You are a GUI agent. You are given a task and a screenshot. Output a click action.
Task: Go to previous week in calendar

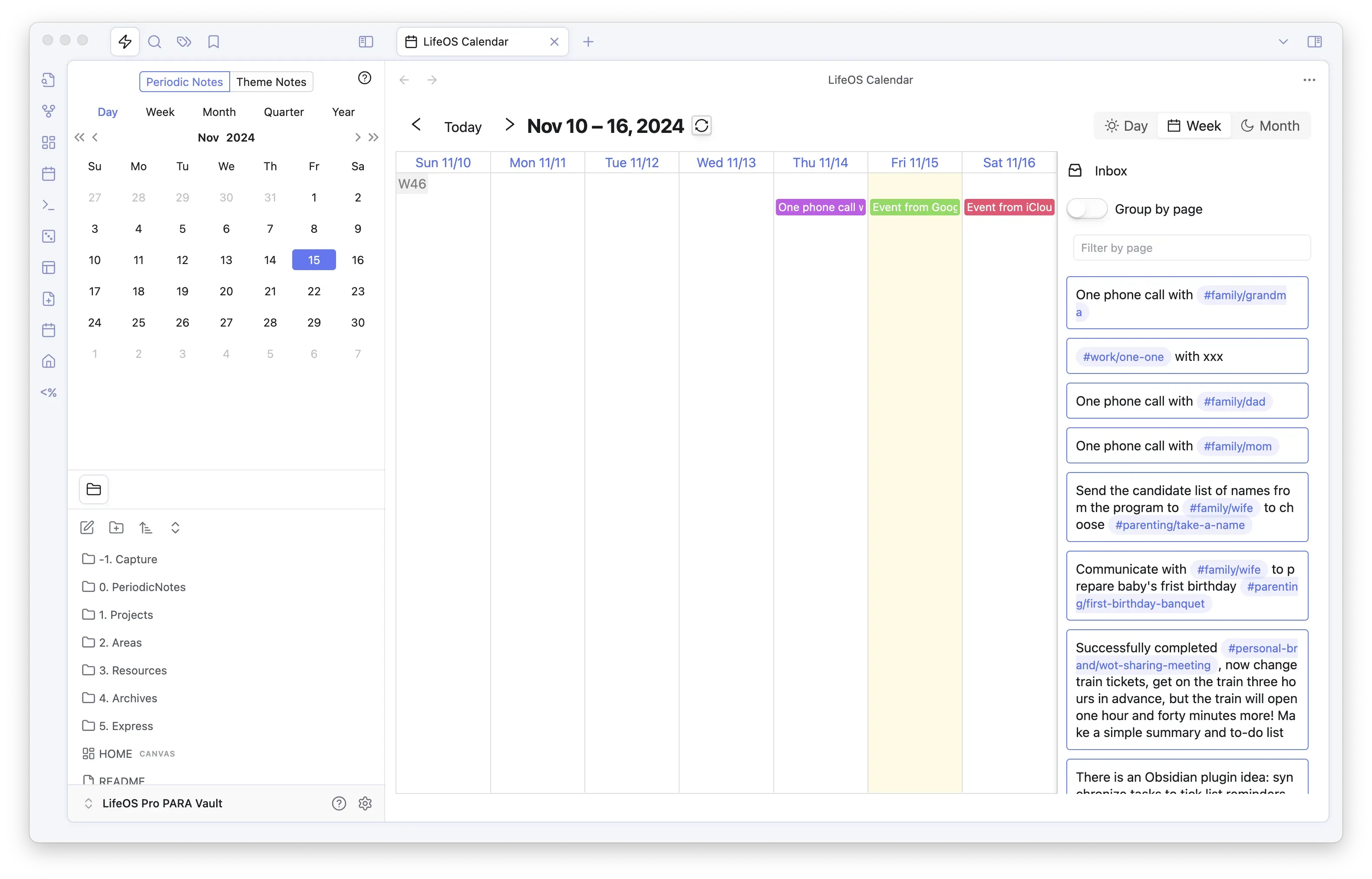click(416, 125)
